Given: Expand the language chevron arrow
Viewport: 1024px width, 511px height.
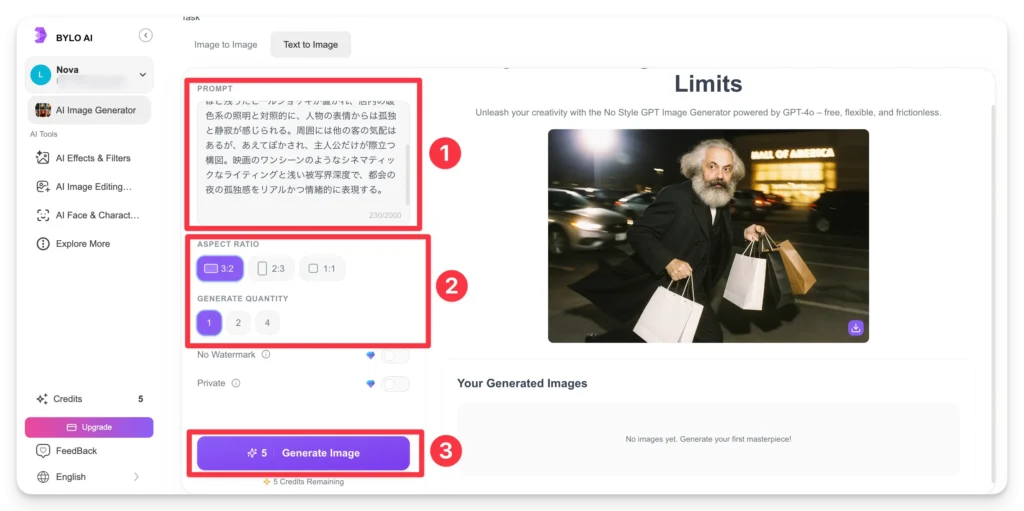Looking at the screenshot, I should 136,477.
